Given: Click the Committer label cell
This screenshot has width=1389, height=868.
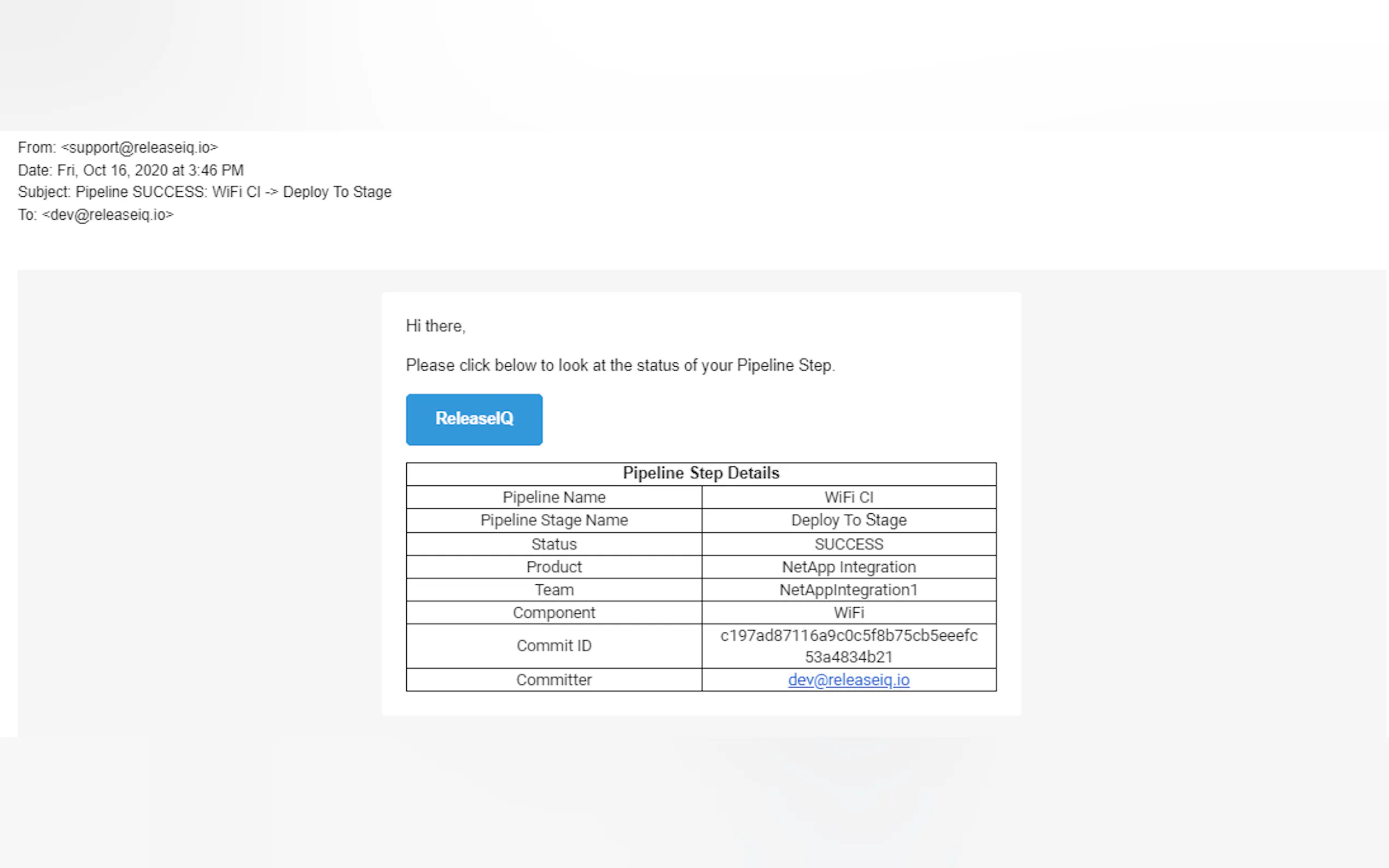Looking at the screenshot, I should 553,680.
